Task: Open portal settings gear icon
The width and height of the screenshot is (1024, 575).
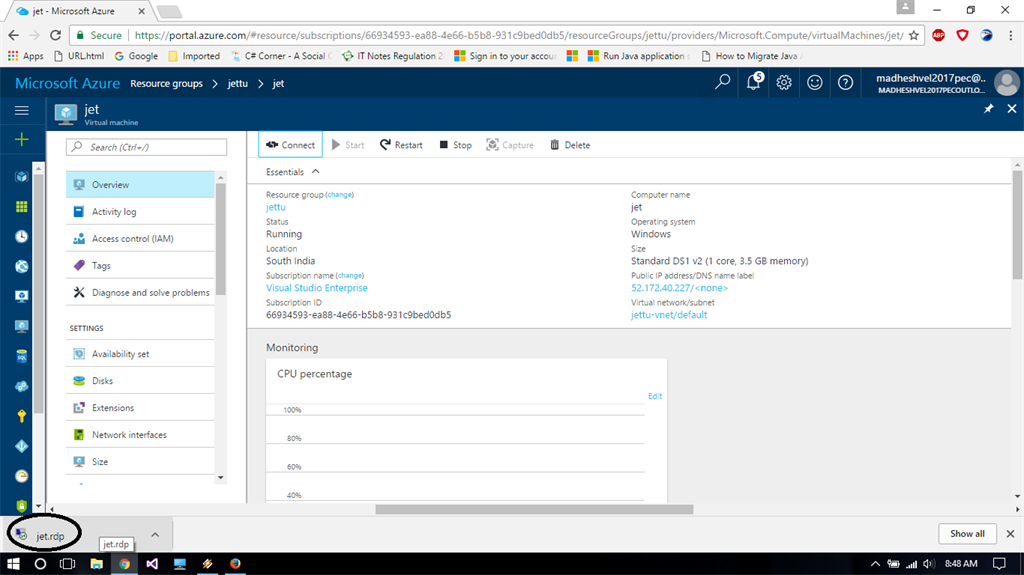Action: click(x=784, y=82)
